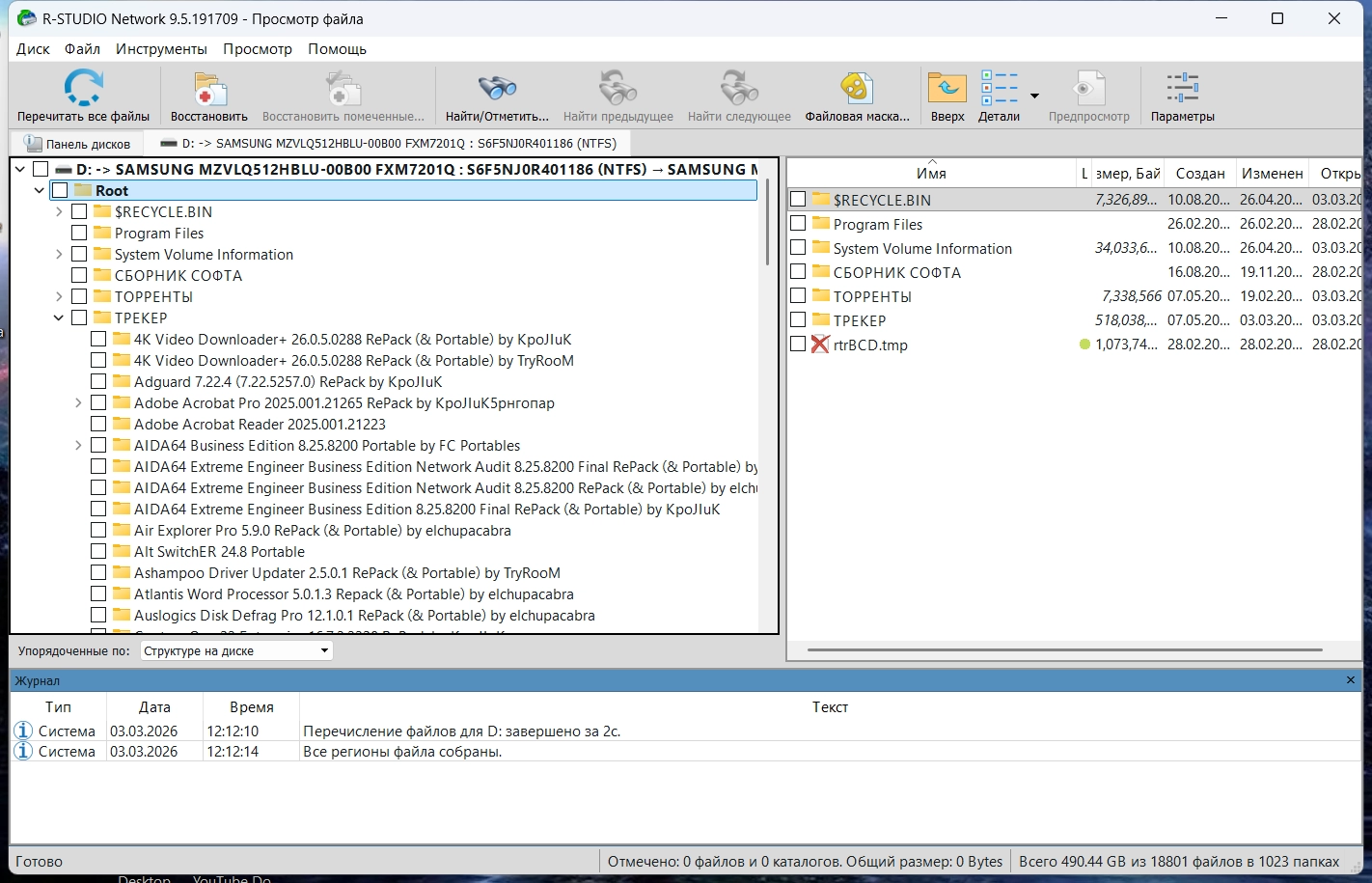Screen dimensions: 1372x883
Task: Click the info icon of the 12:12:14 log entry
Action: tap(23, 751)
